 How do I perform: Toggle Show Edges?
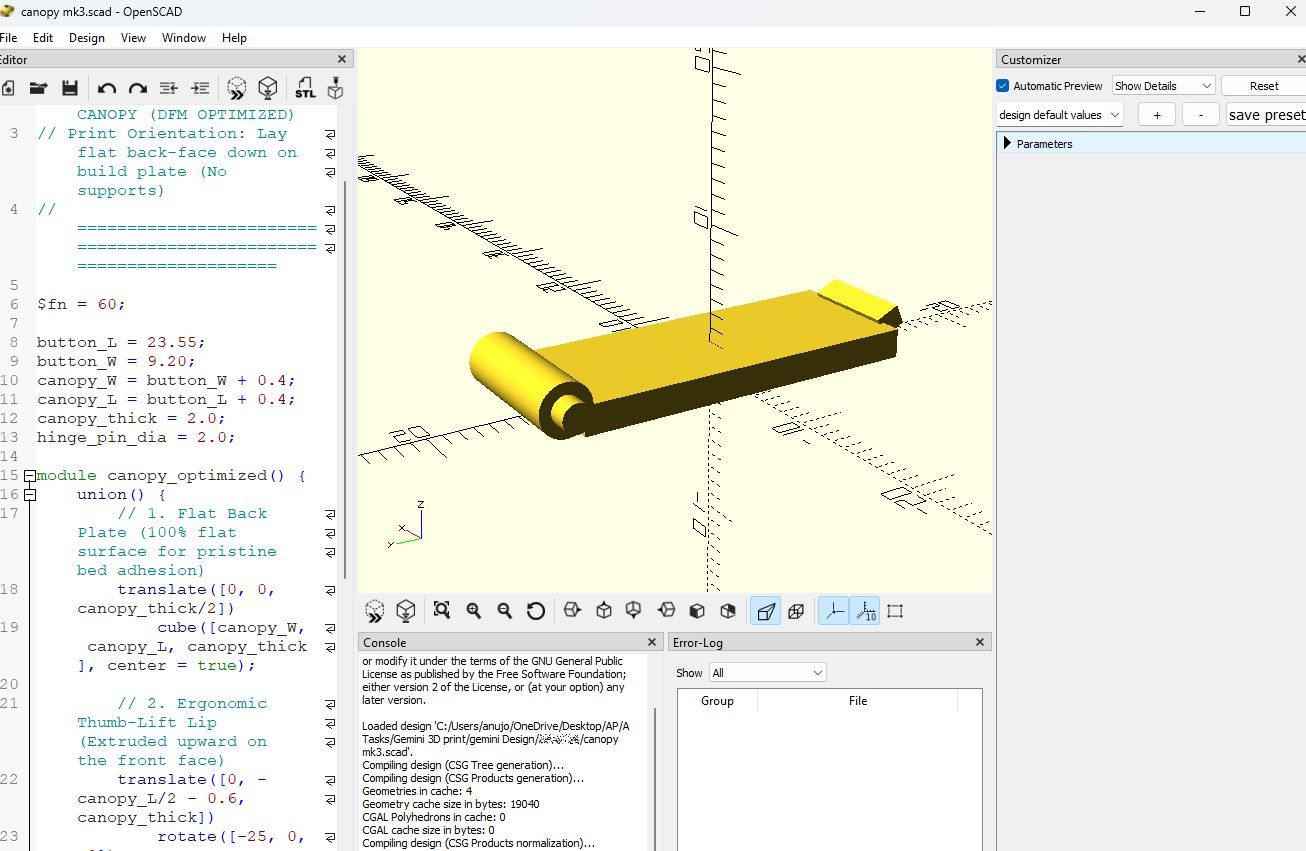pos(896,611)
